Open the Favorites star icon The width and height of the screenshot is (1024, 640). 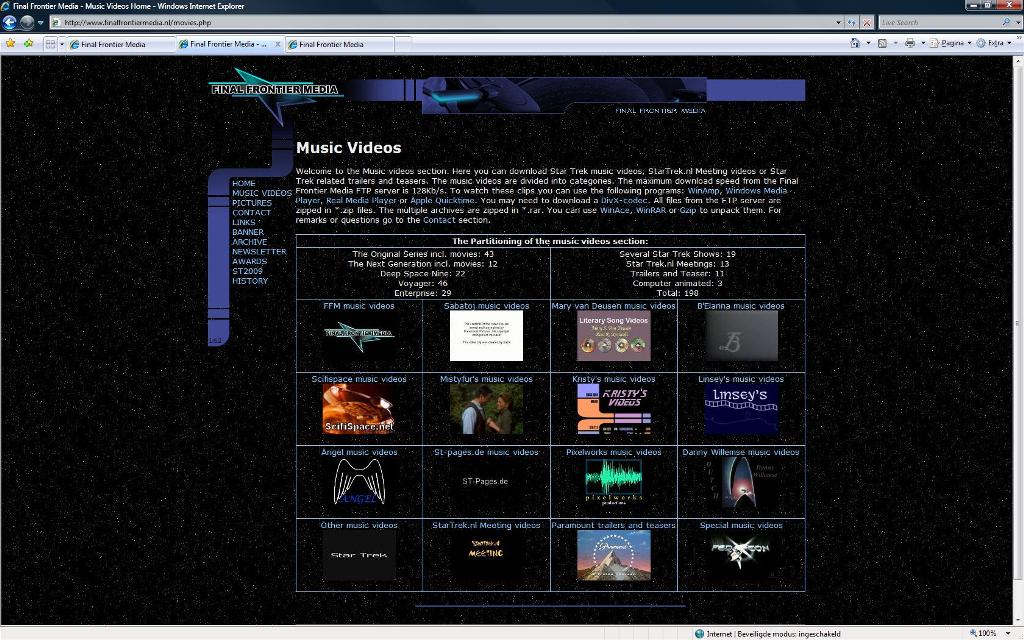[10, 43]
